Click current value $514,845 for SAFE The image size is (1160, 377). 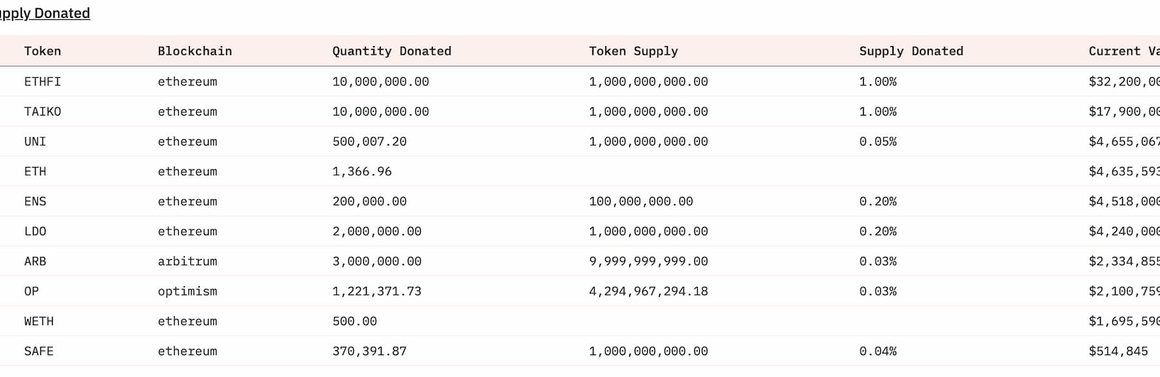click(x=1119, y=351)
